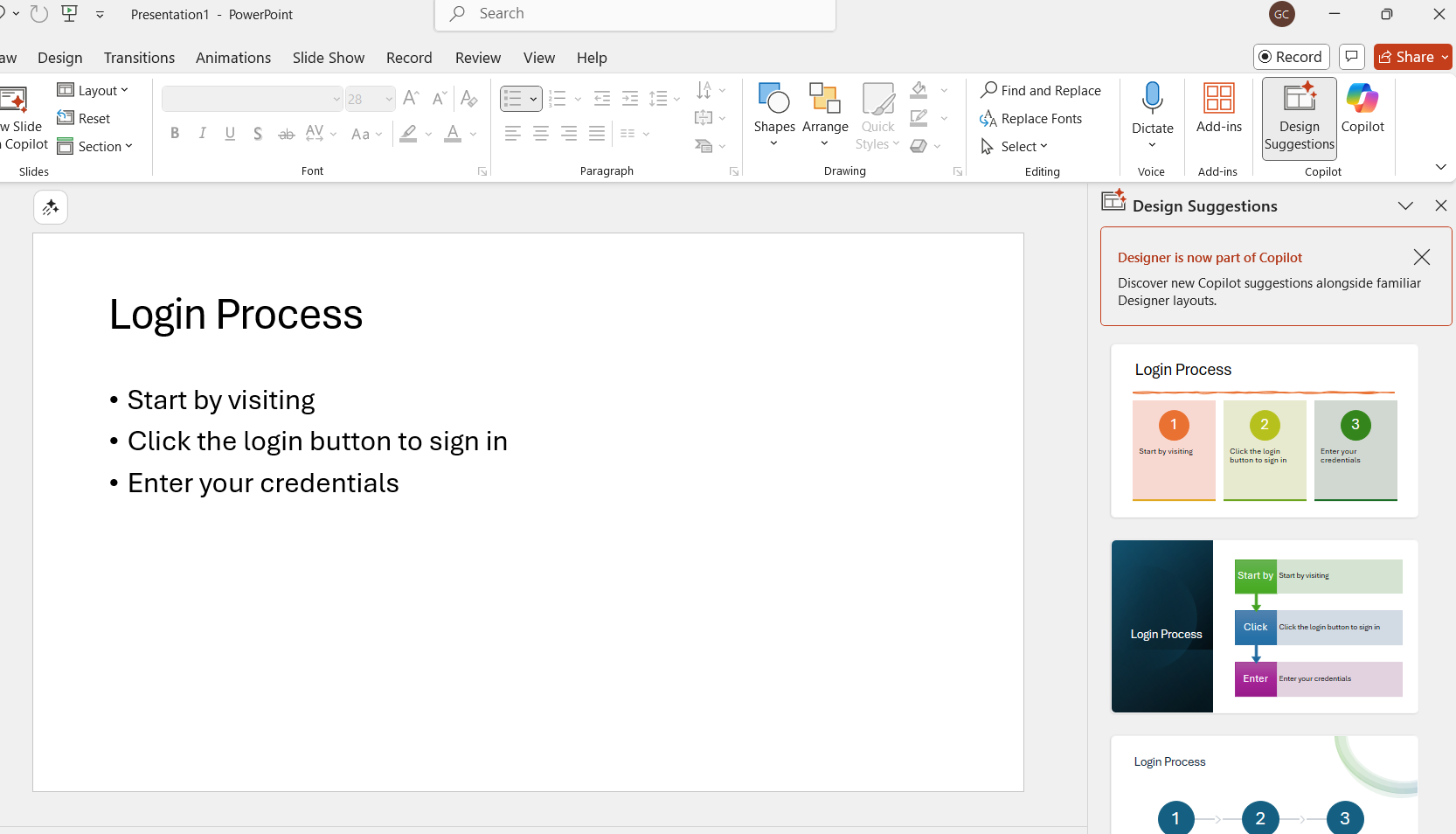Open the Help tab
Image resolution: width=1456 pixels, height=834 pixels.
tap(592, 58)
